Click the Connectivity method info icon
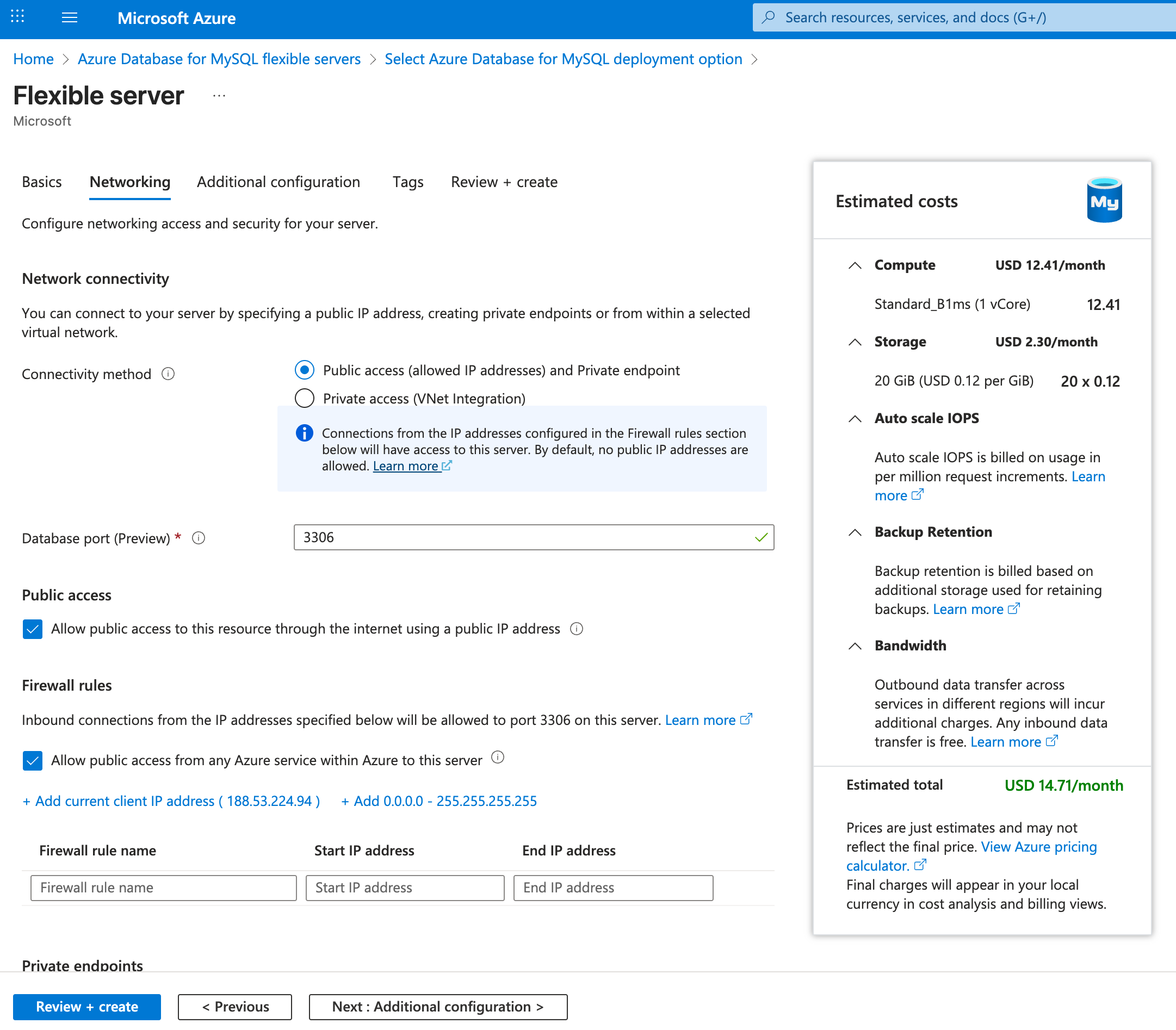1176x1030 pixels. coord(168,374)
